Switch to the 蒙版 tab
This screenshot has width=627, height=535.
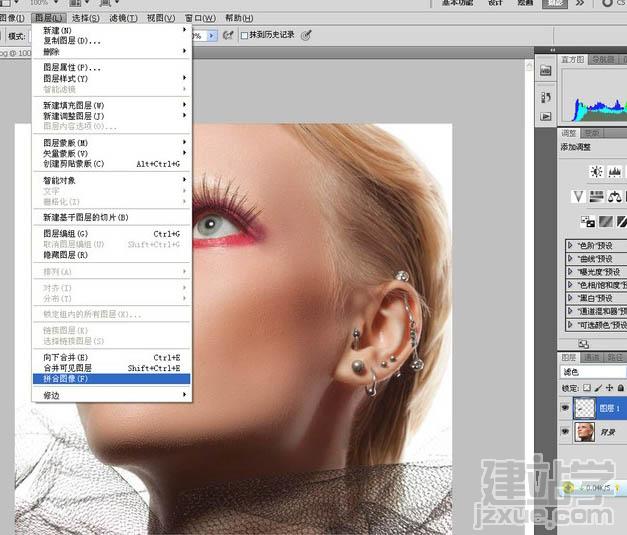tap(591, 133)
